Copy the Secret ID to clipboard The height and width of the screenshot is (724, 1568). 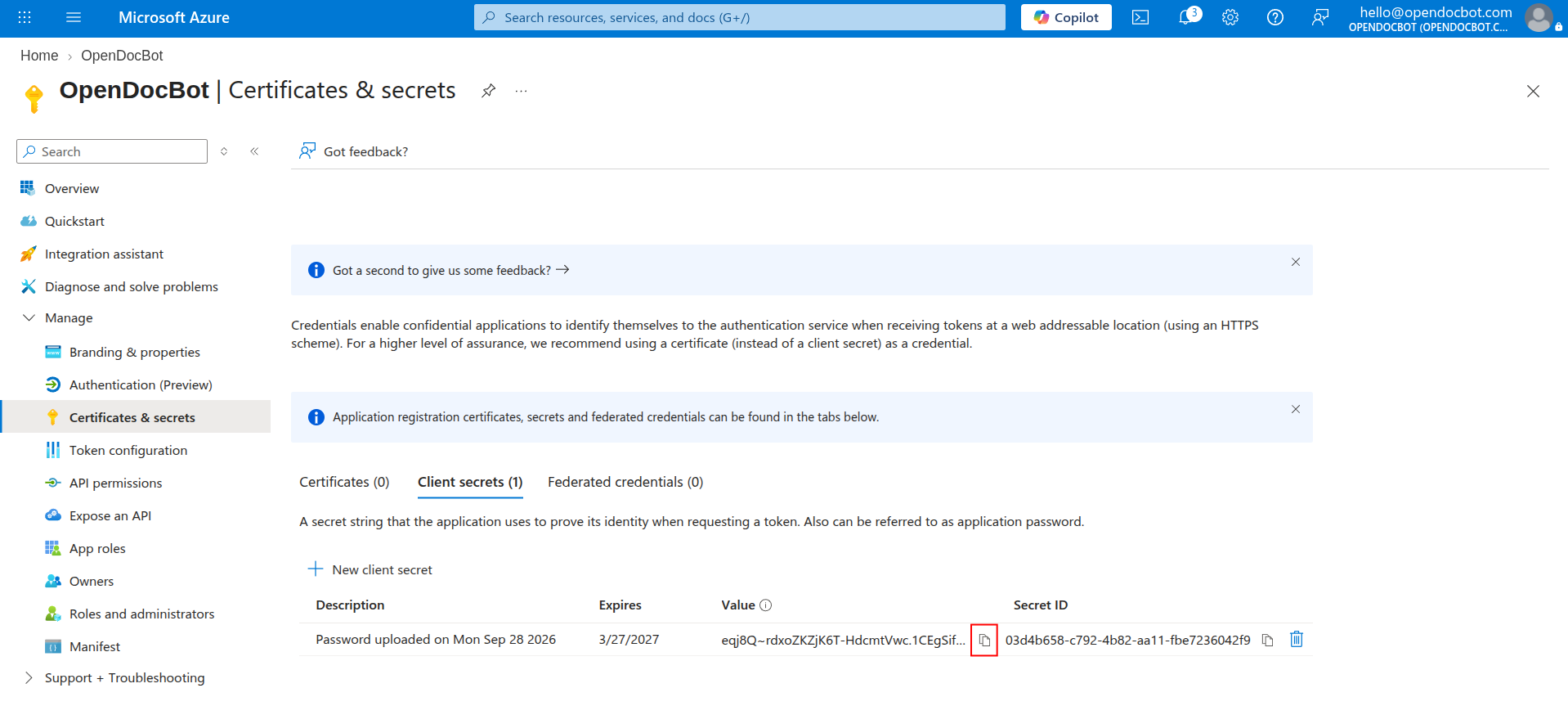(x=1267, y=640)
